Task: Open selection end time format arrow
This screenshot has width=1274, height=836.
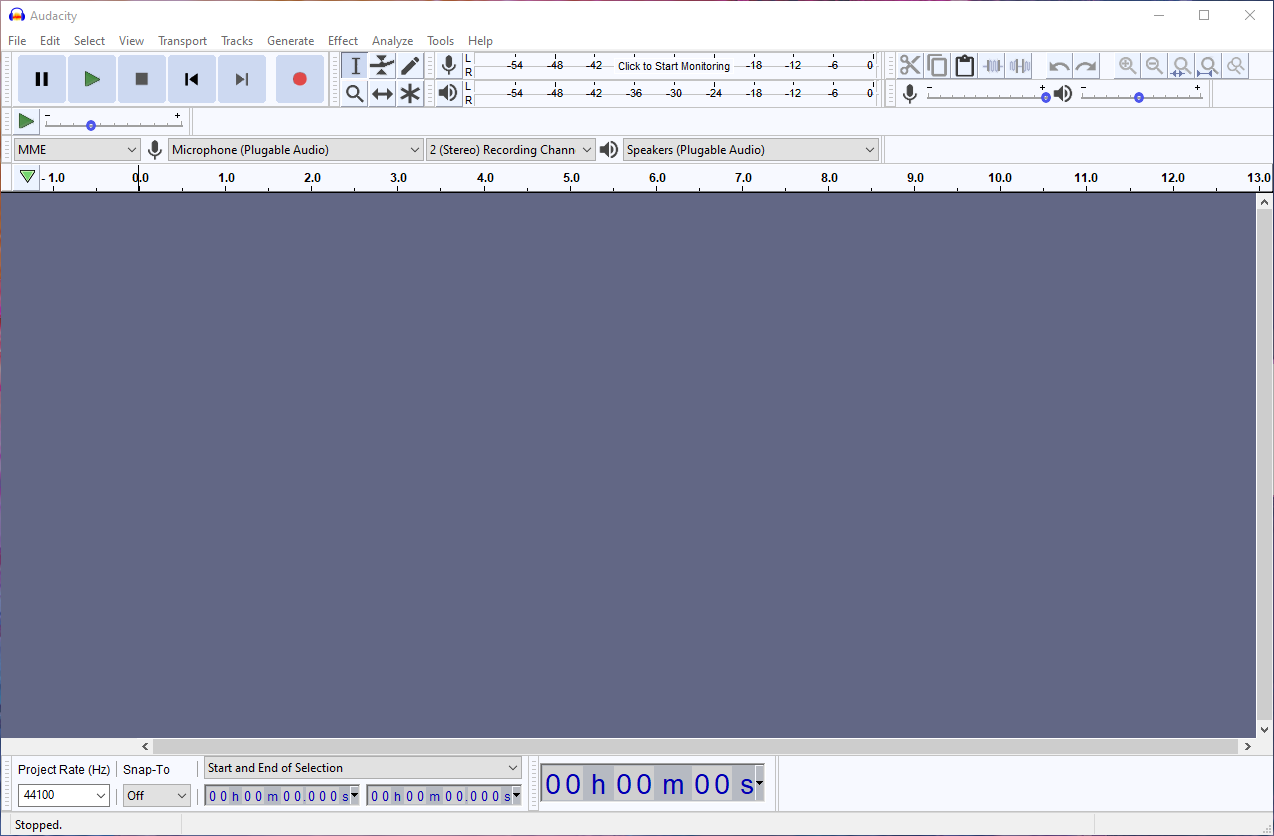Action: (x=516, y=796)
